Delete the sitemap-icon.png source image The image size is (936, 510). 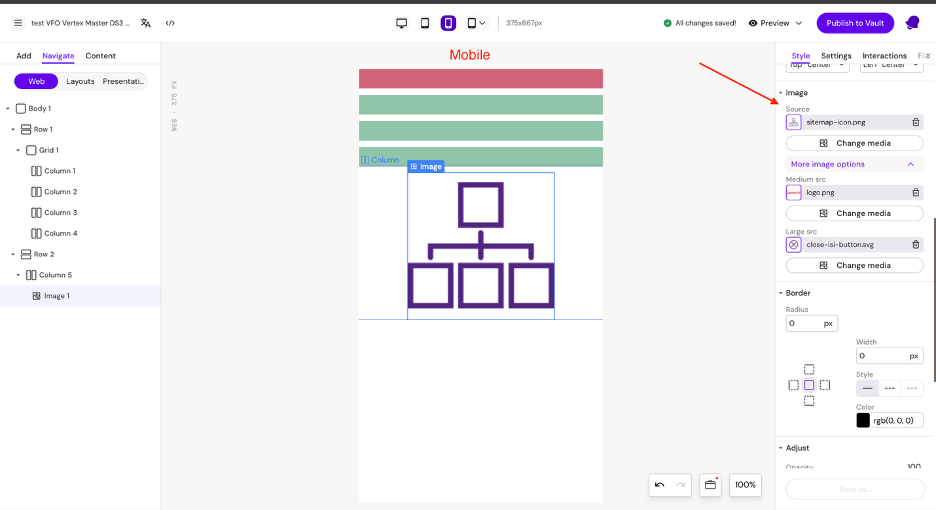(x=915, y=122)
